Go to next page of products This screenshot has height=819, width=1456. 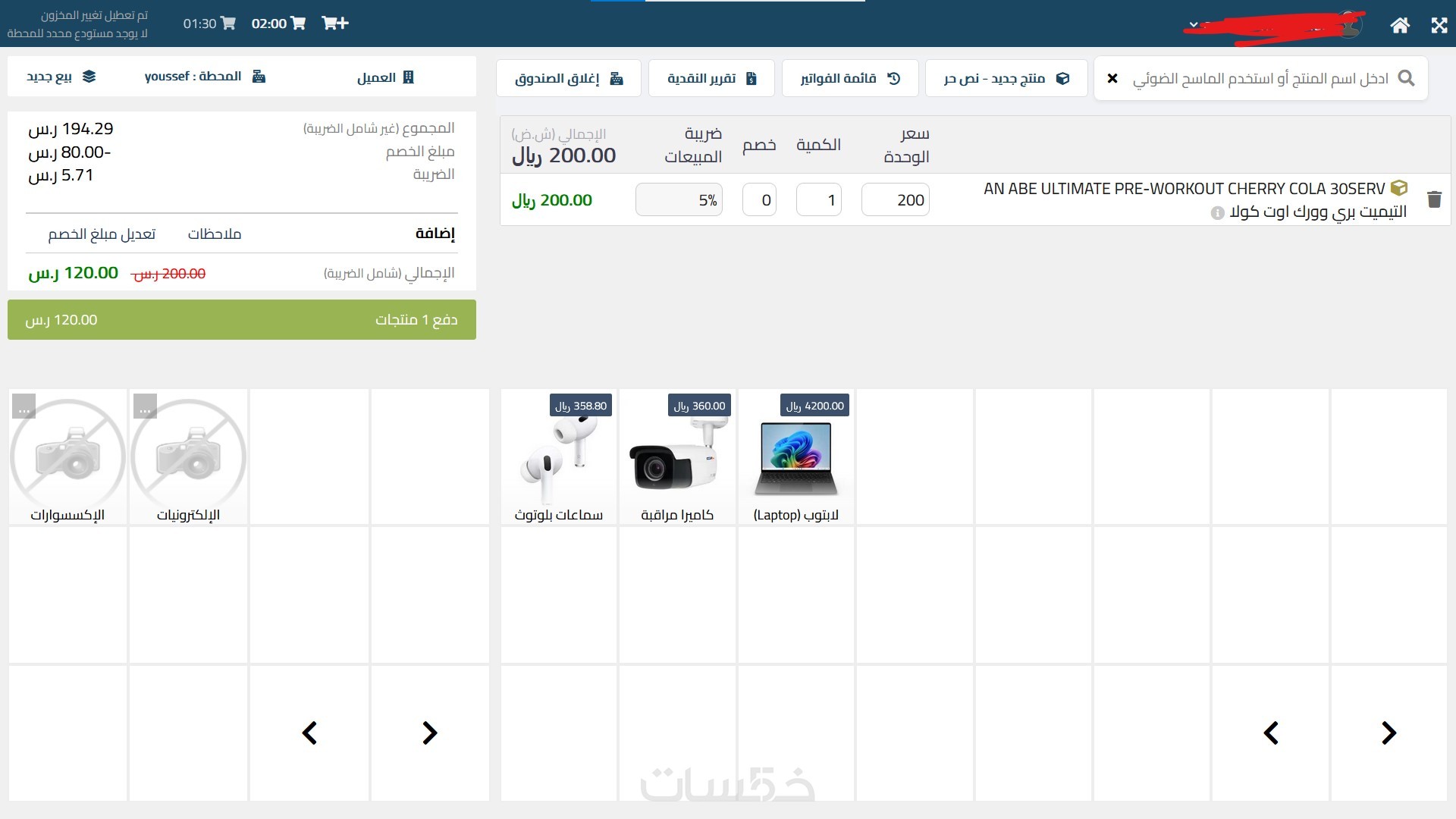(1389, 733)
